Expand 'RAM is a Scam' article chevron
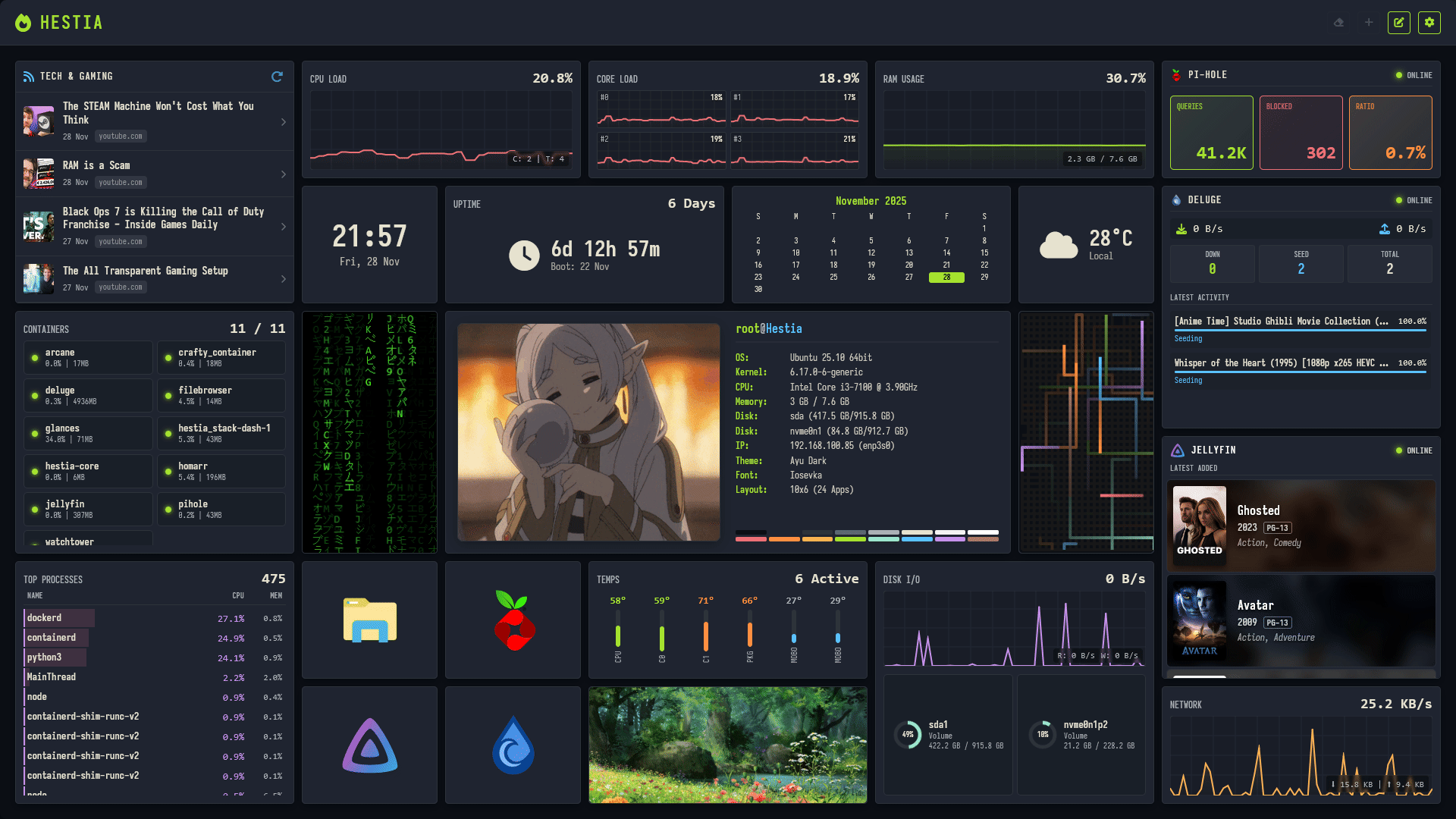This screenshot has width=1456, height=819. point(284,174)
